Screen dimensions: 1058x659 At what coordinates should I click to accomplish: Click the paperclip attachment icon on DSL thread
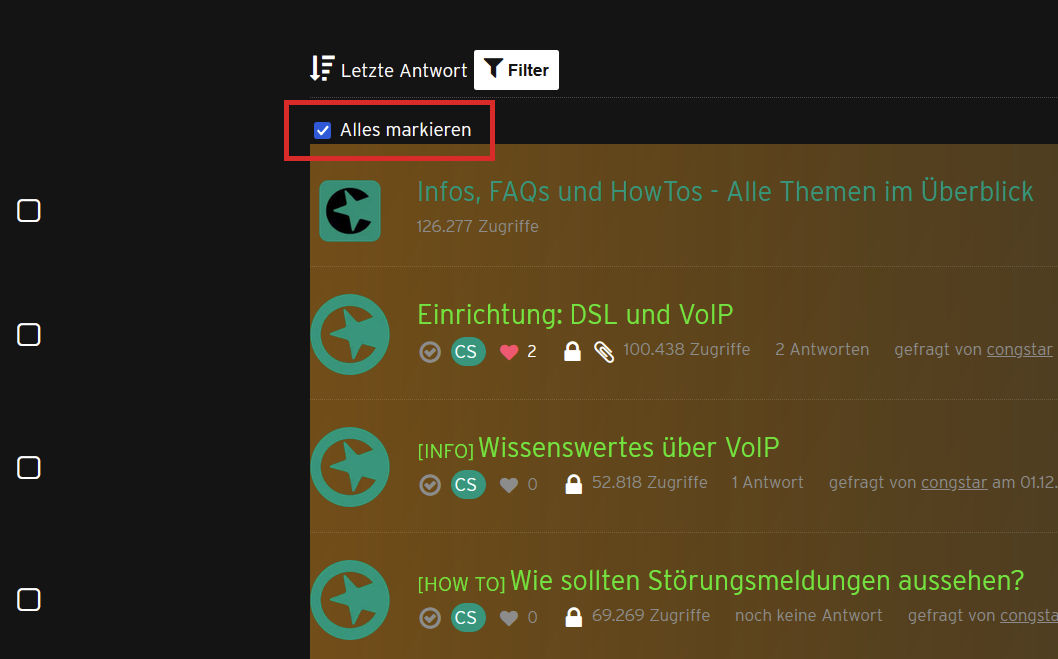(604, 351)
